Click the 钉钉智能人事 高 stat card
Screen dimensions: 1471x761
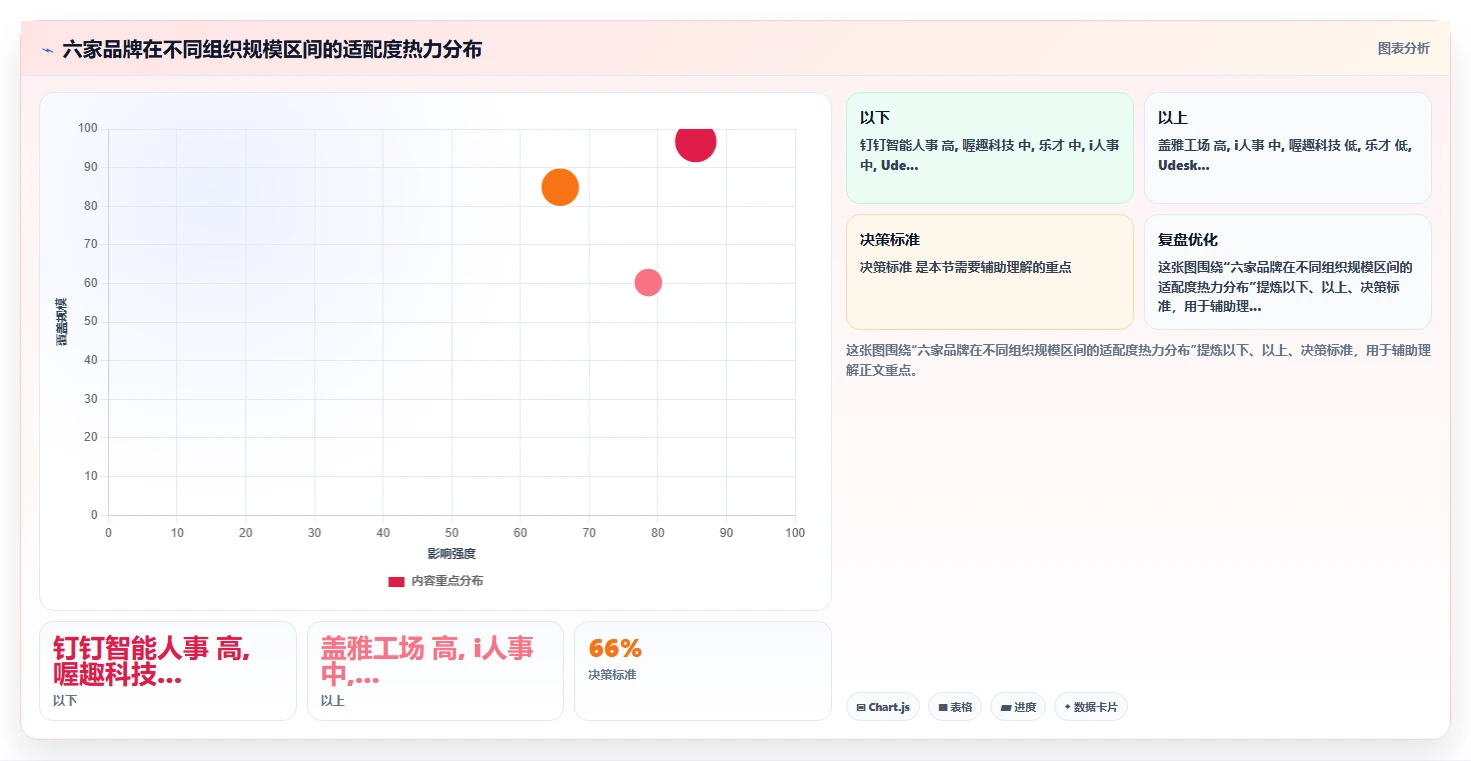[168, 671]
